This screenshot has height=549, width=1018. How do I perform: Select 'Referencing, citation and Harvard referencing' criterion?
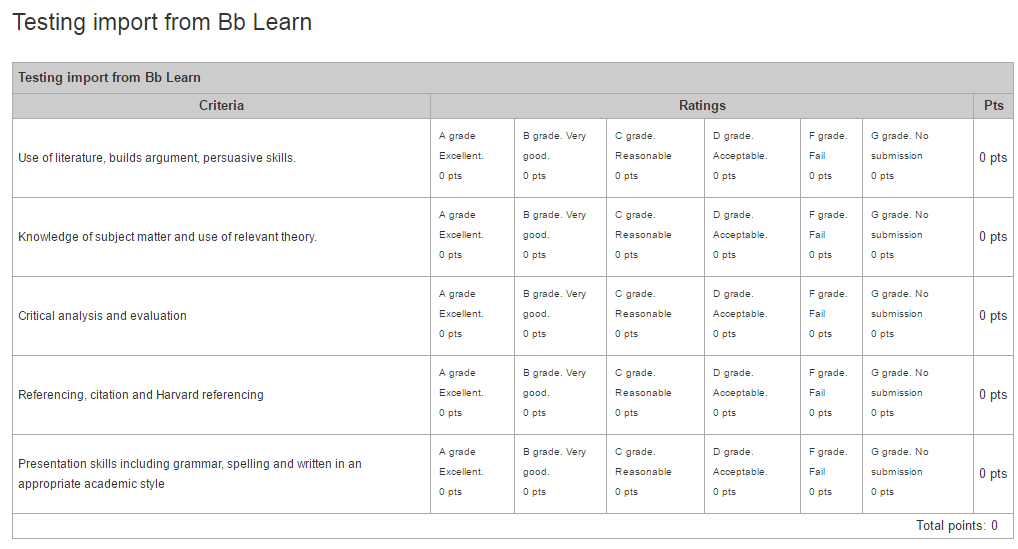(141, 395)
